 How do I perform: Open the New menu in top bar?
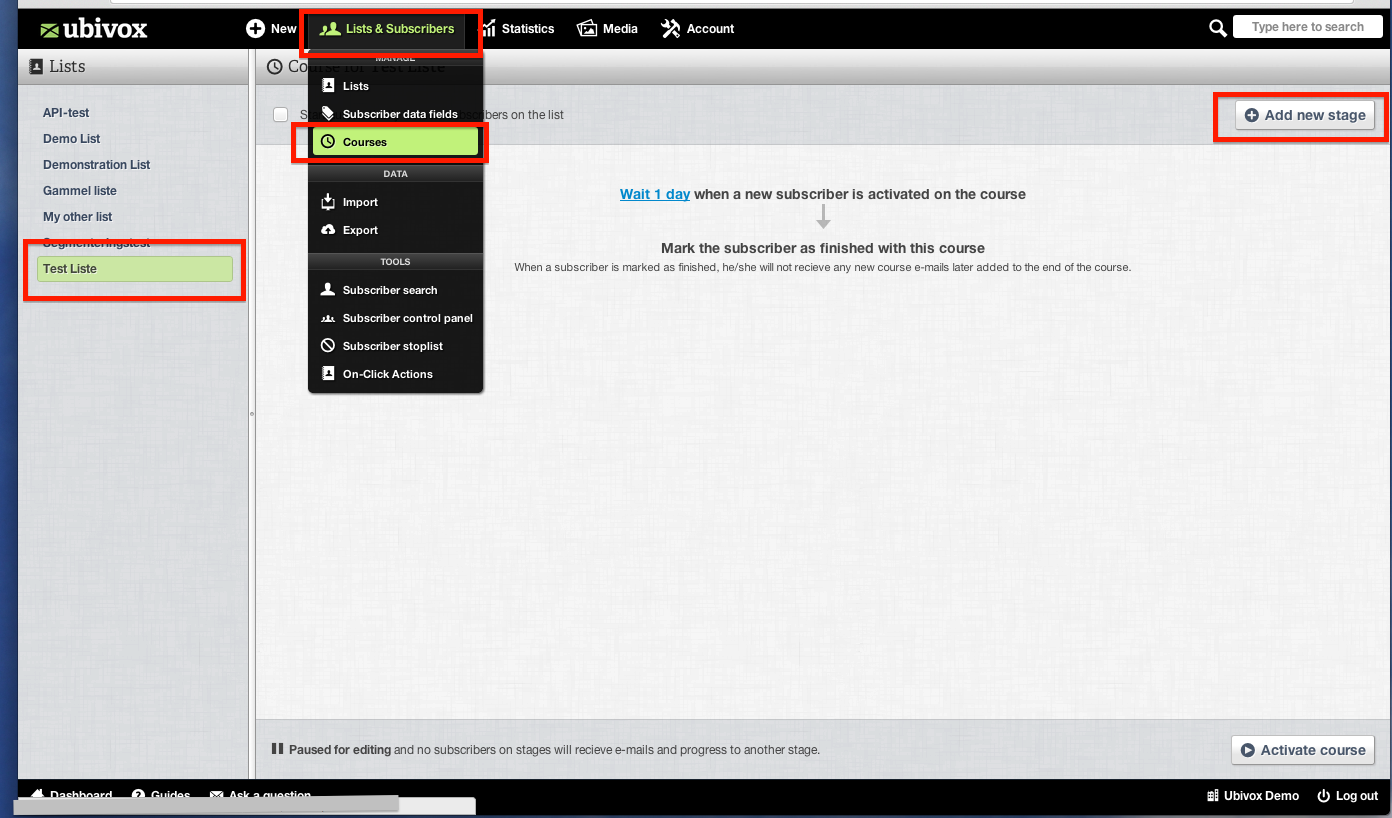(x=272, y=29)
